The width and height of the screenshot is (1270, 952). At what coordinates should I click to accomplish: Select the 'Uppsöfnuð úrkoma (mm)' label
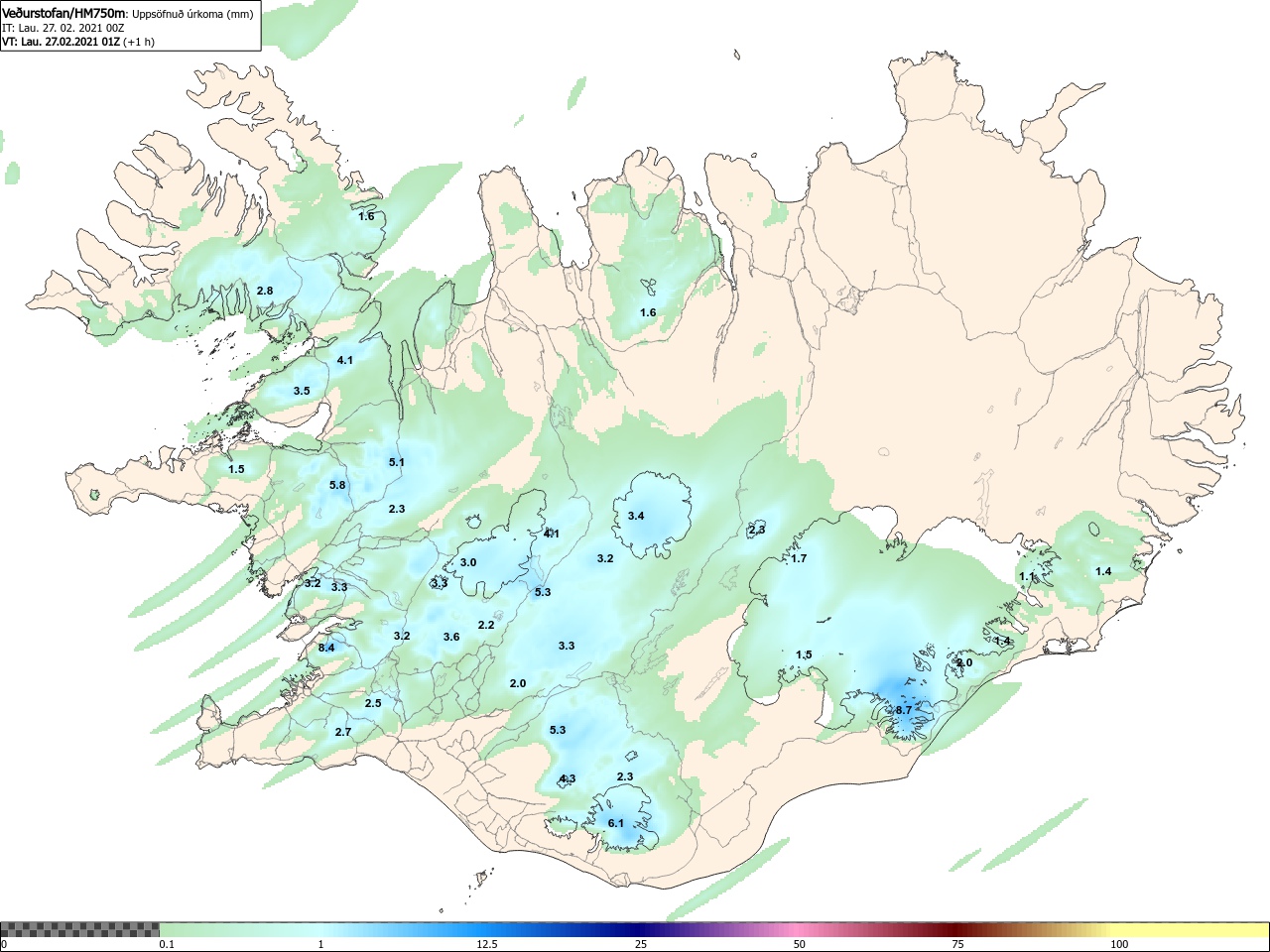[x=192, y=14]
